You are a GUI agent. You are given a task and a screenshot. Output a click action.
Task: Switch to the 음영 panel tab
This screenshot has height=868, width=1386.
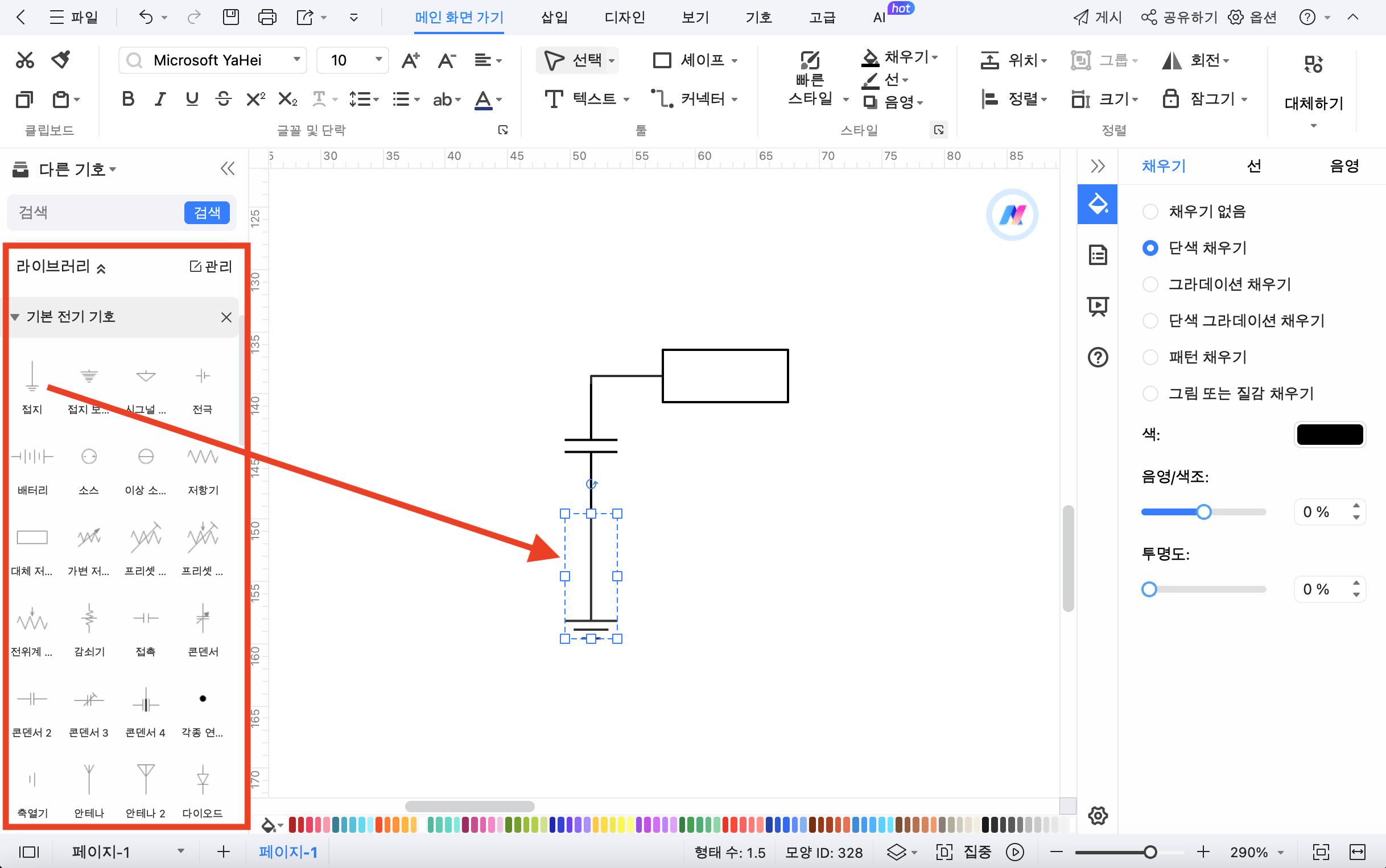click(x=1344, y=167)
